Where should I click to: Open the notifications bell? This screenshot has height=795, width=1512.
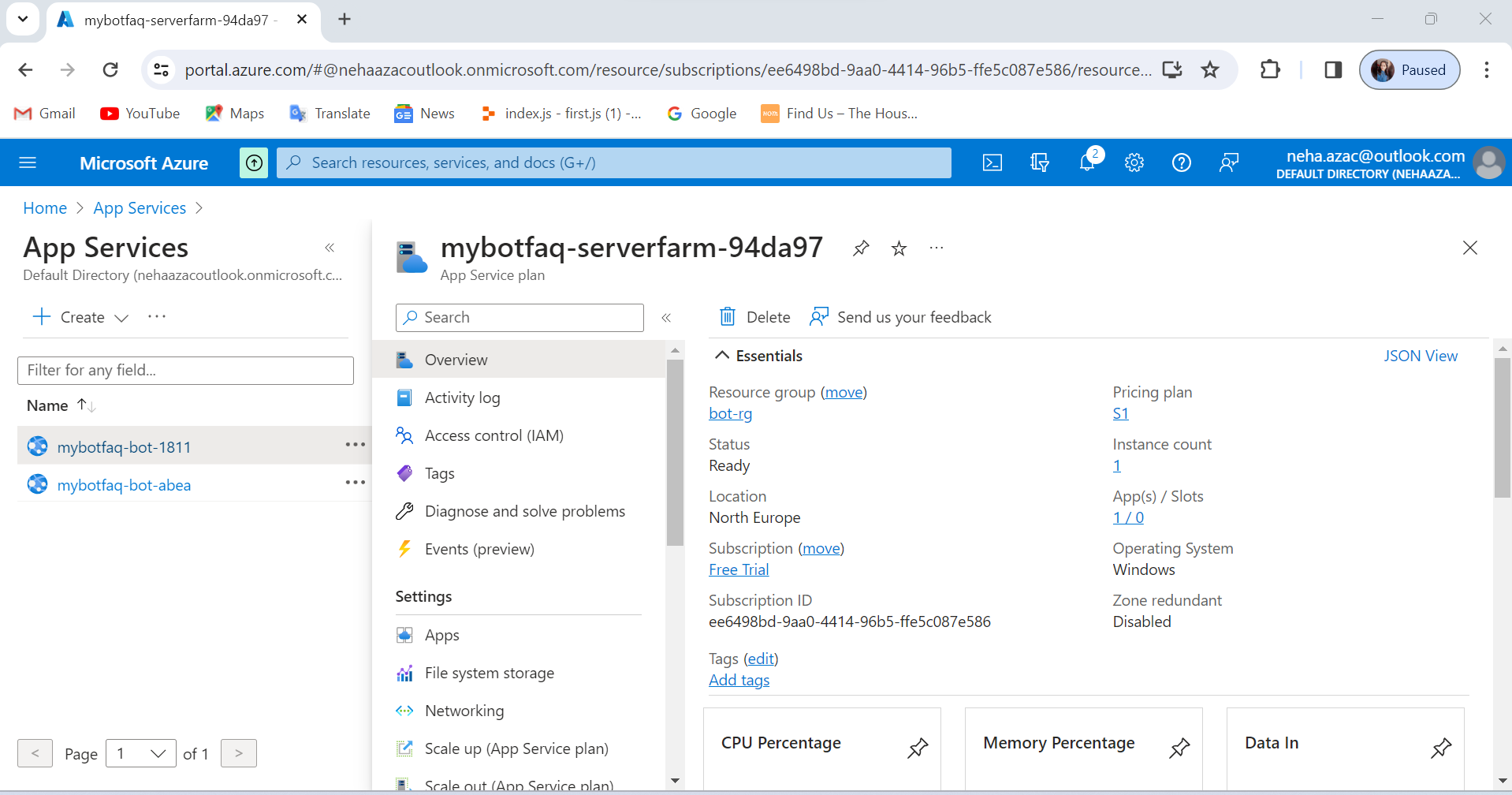tap(1087, 162)
